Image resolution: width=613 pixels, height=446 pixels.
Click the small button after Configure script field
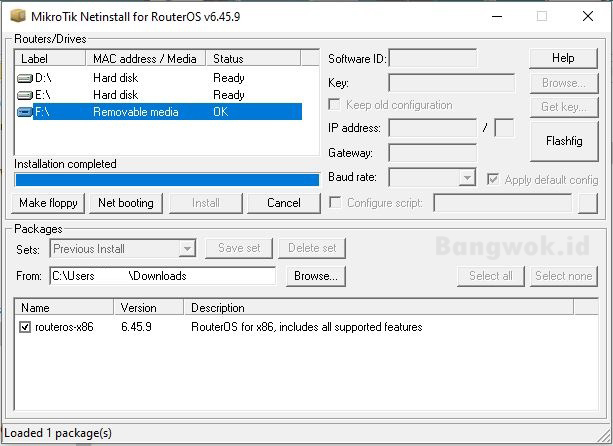pyautogui.click(x=588, y=203)
